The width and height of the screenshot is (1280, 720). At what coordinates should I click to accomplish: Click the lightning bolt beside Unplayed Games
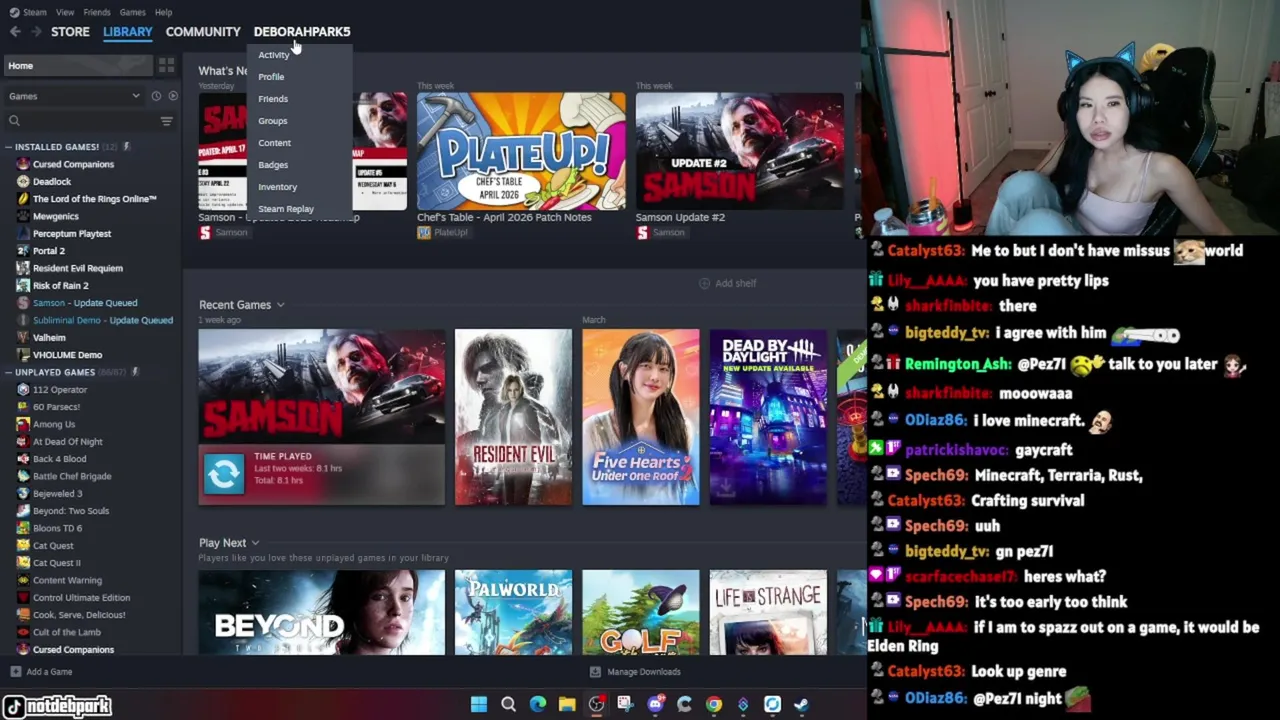(135, 372)
